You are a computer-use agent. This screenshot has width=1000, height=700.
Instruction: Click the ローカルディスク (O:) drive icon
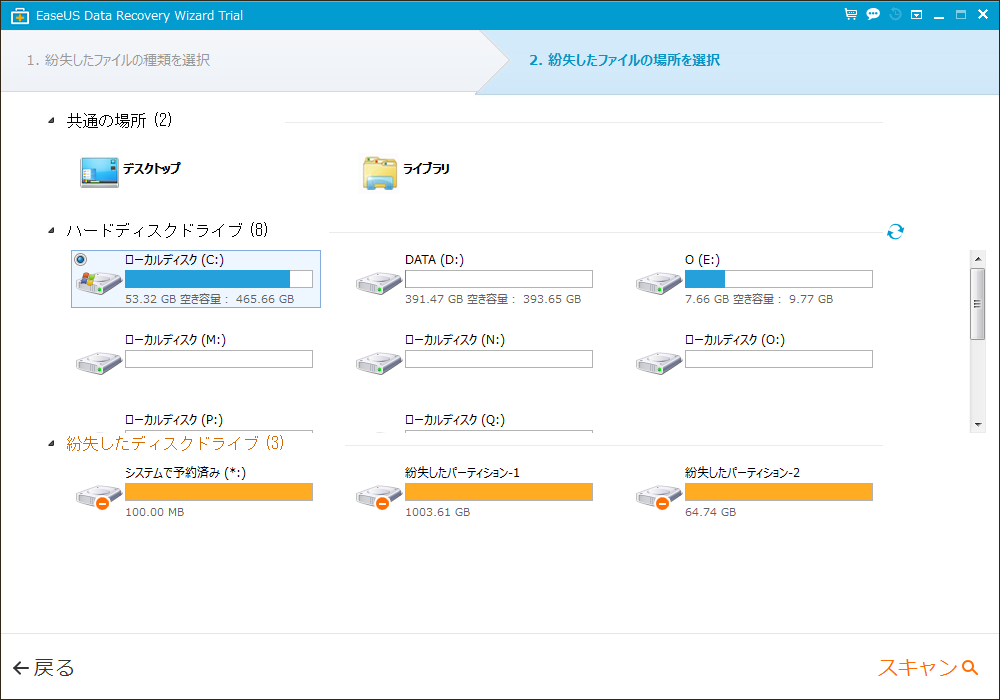click(x=659, y=363)
